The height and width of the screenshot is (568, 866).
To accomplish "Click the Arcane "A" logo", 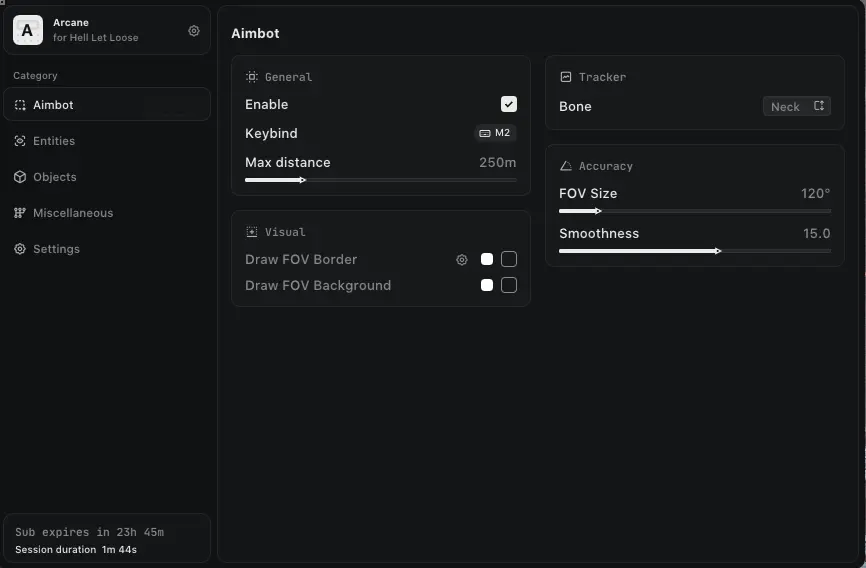I will click(x=28, y=31).
